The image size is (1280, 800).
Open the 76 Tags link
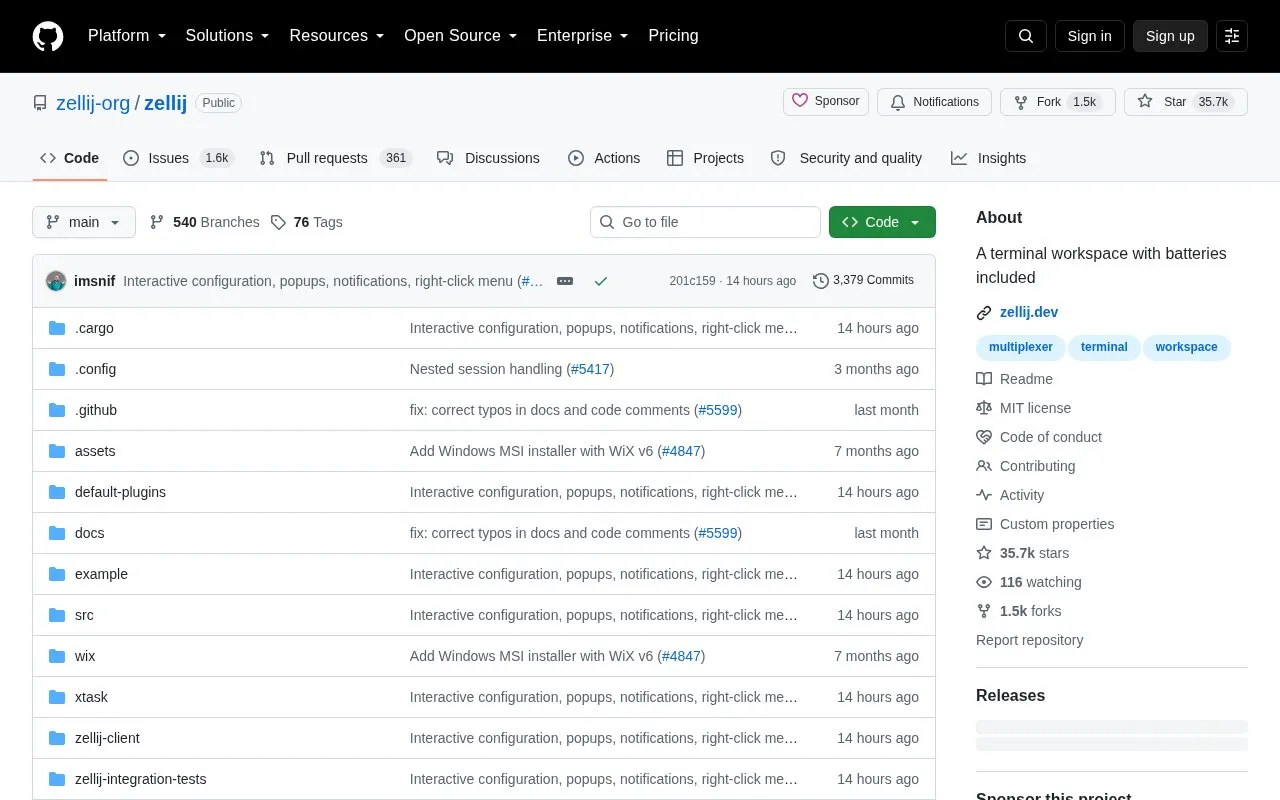pos(307,222)
